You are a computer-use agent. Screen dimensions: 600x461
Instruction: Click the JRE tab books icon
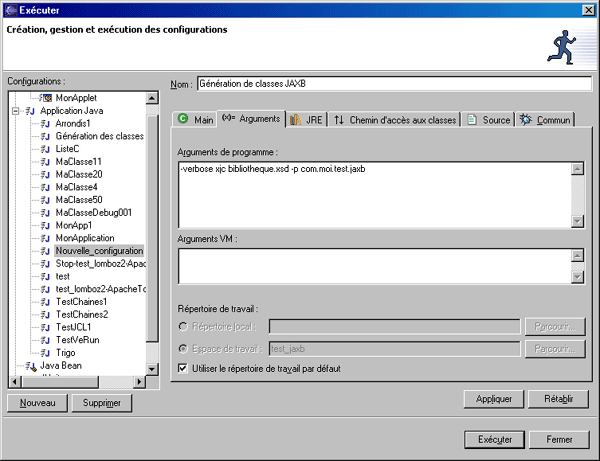tap(295, 119)
